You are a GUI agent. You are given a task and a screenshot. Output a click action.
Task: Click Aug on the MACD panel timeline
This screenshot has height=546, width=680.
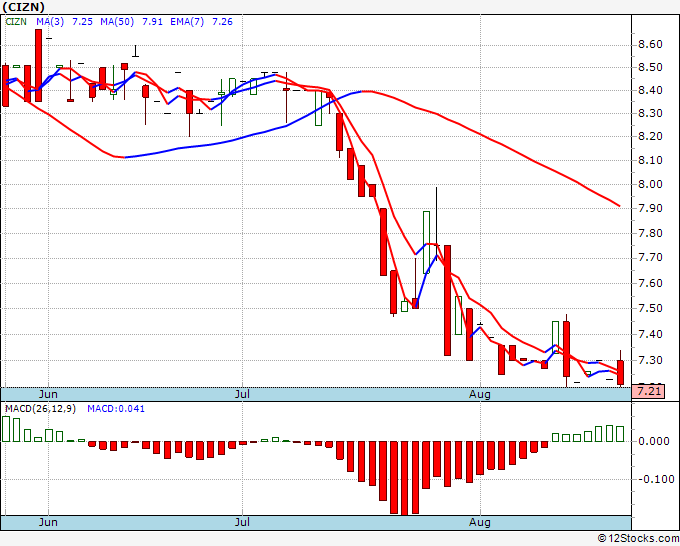(480, 522)
